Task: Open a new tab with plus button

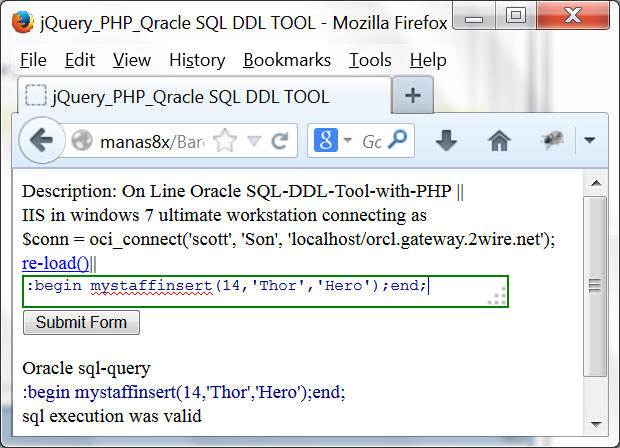Action: [412, 95]
